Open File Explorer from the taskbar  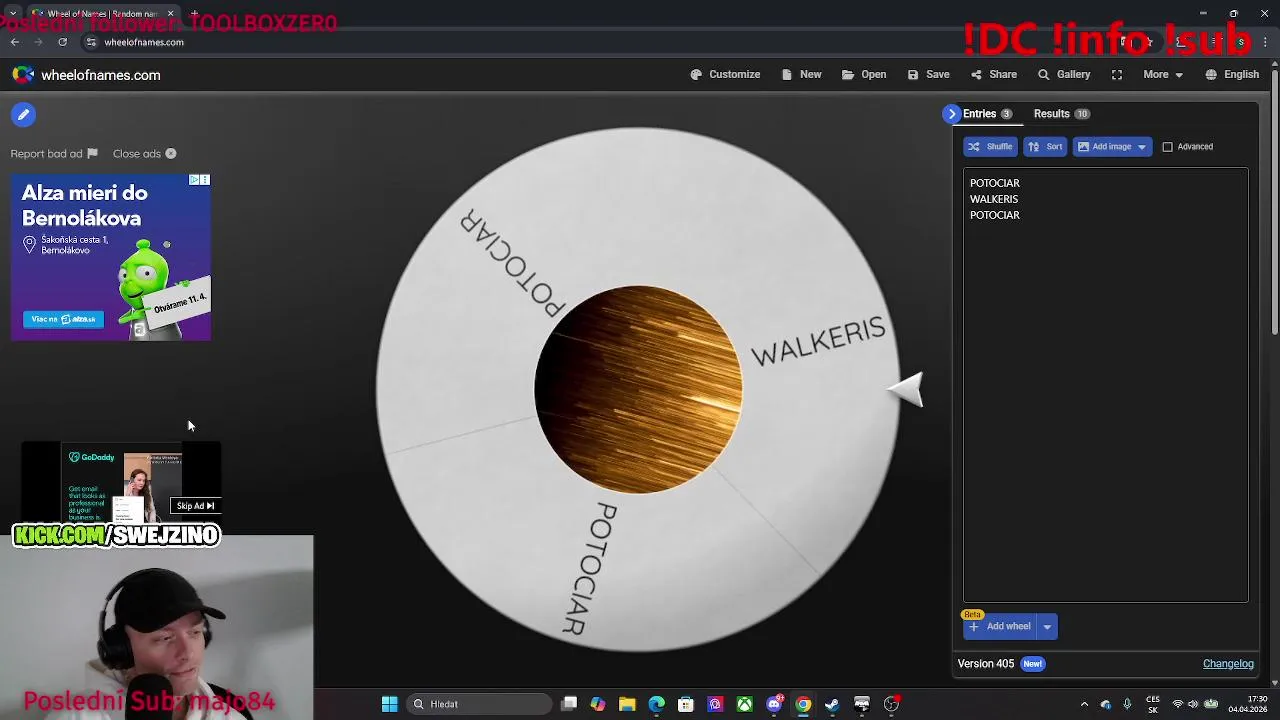point(627,704)
